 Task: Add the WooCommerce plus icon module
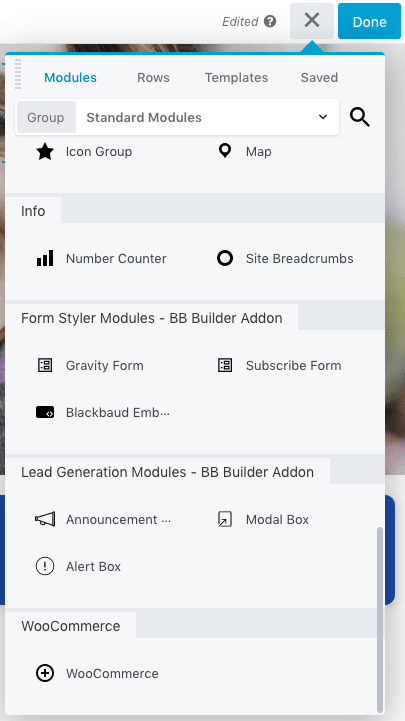coord(45,674)
